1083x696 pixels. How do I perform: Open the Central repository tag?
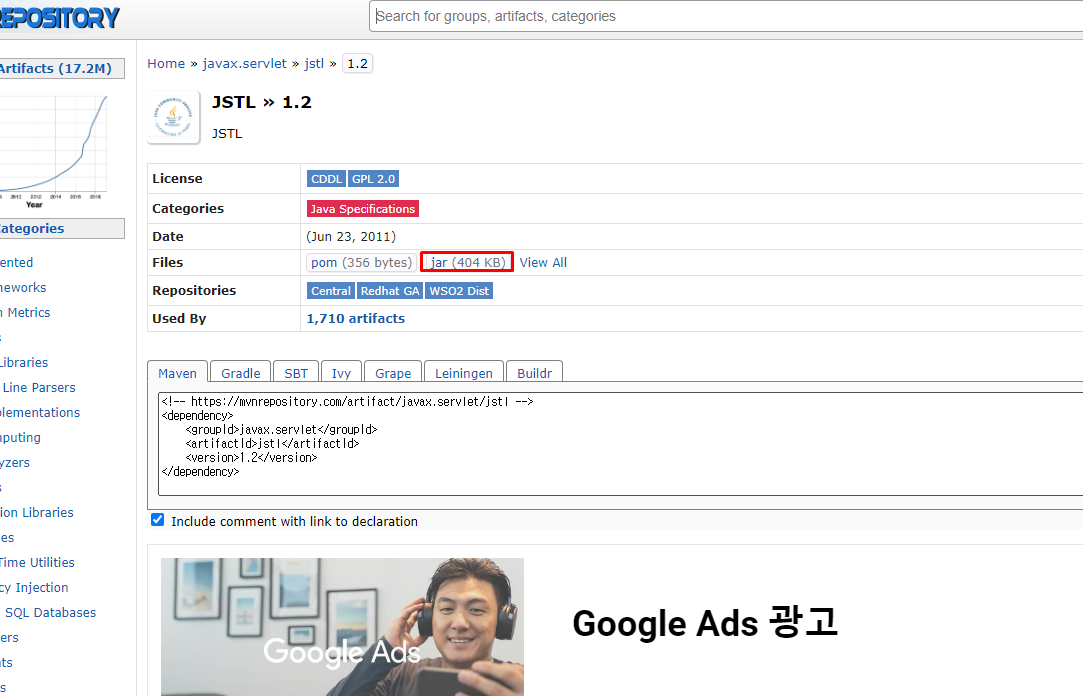[x=330, y=291]
